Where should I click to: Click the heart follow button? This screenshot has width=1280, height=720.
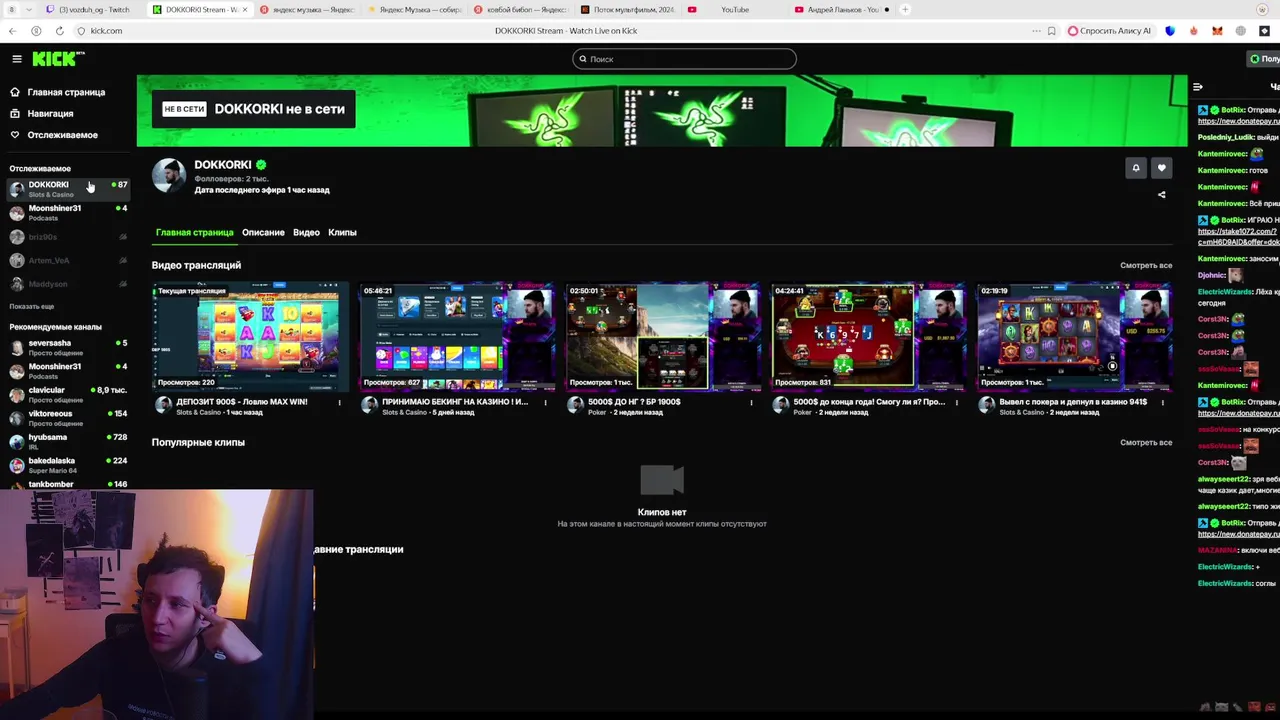1161,168
